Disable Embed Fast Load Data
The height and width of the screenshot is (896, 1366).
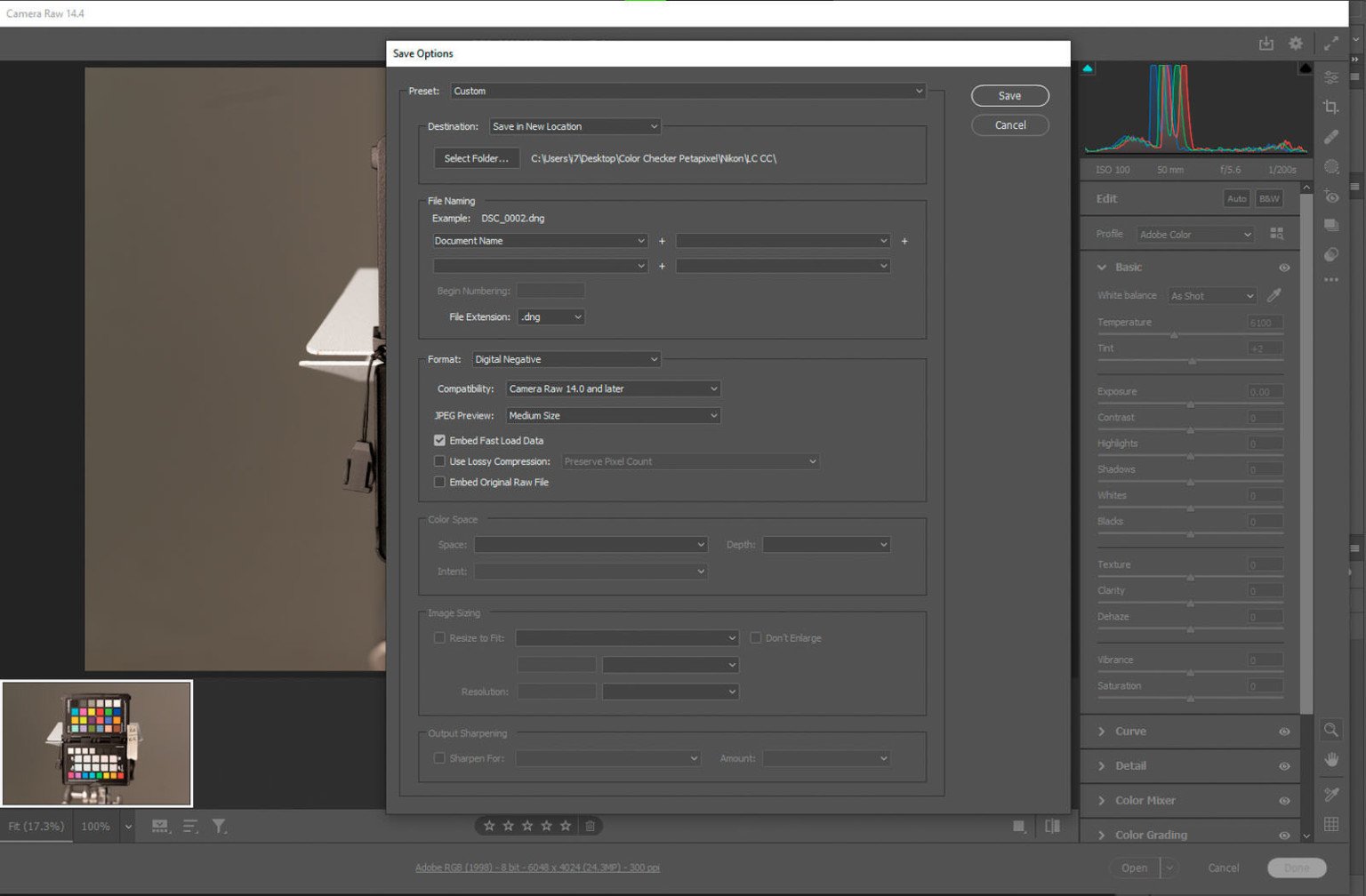439,439
